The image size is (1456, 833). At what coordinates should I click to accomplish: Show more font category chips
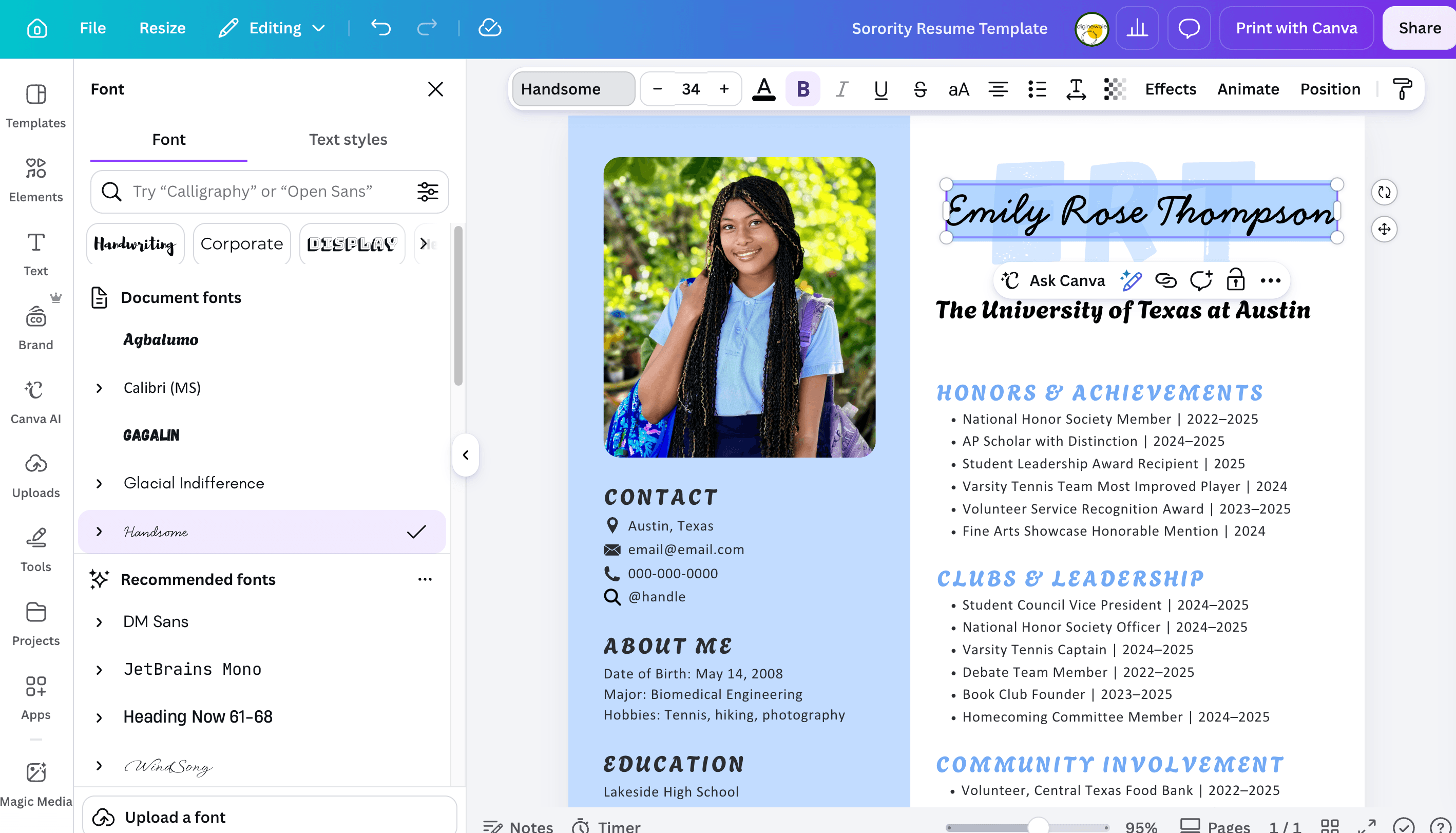pos(424,244)
